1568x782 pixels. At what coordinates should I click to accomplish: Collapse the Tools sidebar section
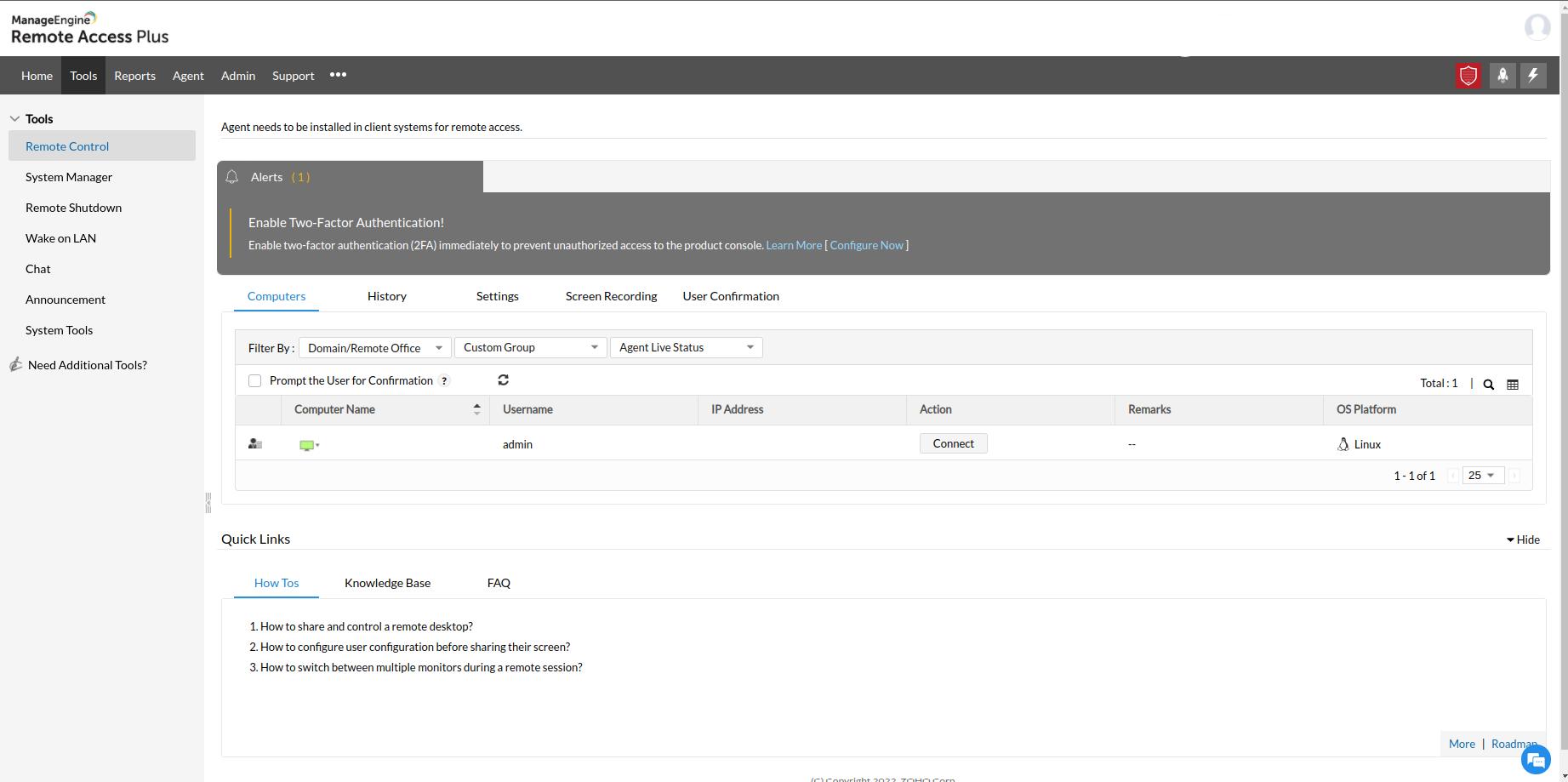14,119
